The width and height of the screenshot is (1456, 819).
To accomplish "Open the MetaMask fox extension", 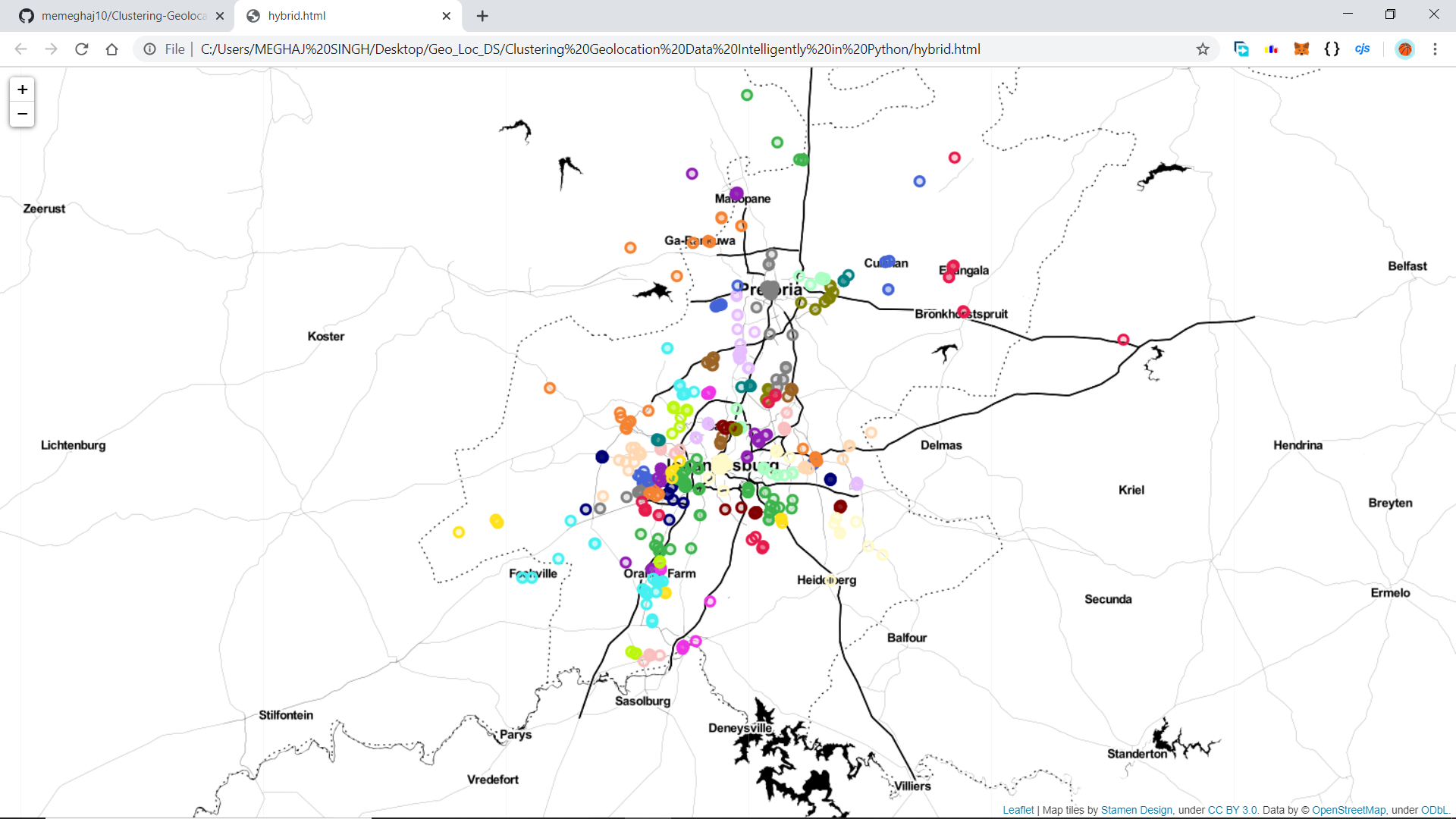I will point(1301,49).
